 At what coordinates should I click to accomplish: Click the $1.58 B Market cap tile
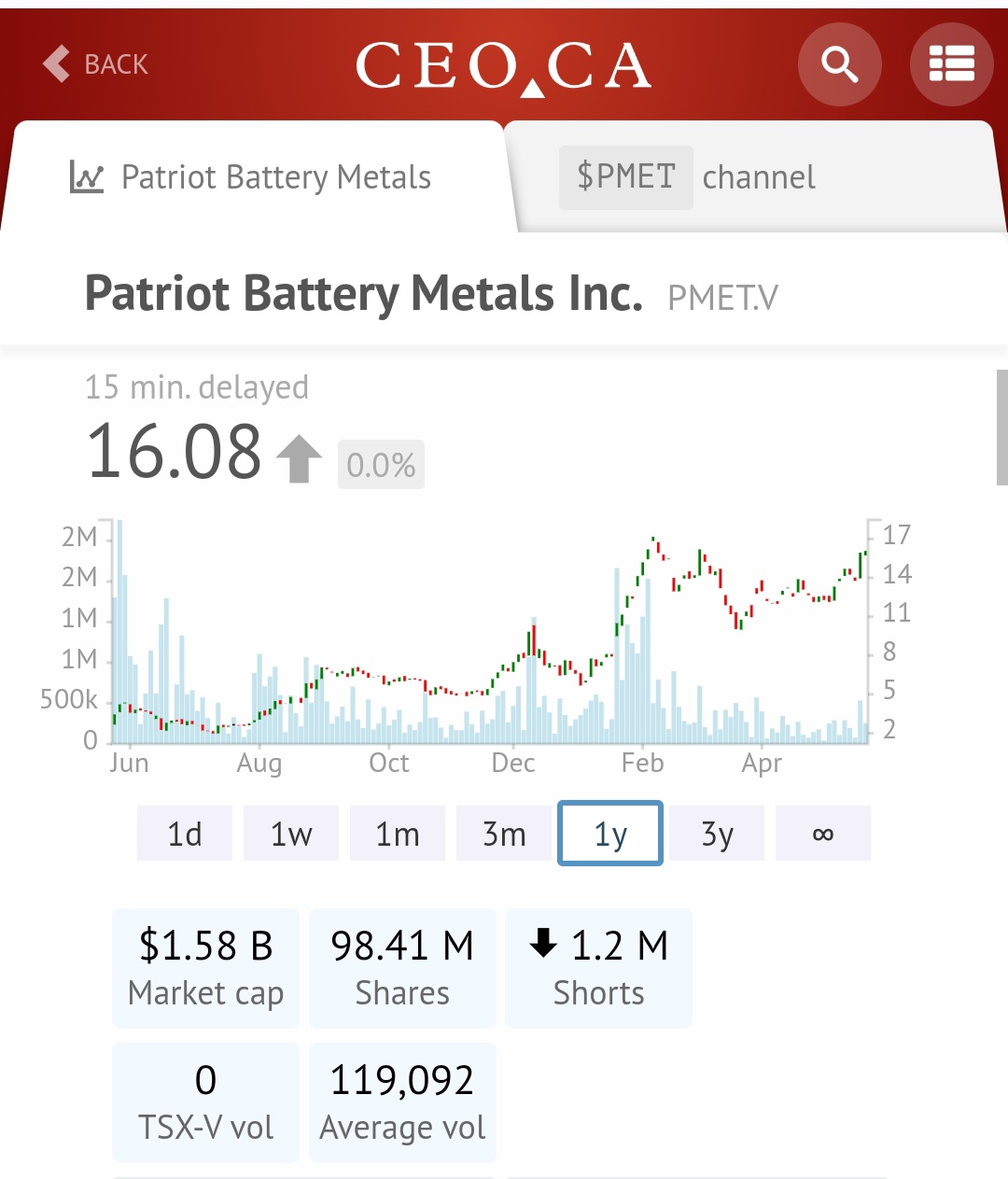tap(205, 968)
